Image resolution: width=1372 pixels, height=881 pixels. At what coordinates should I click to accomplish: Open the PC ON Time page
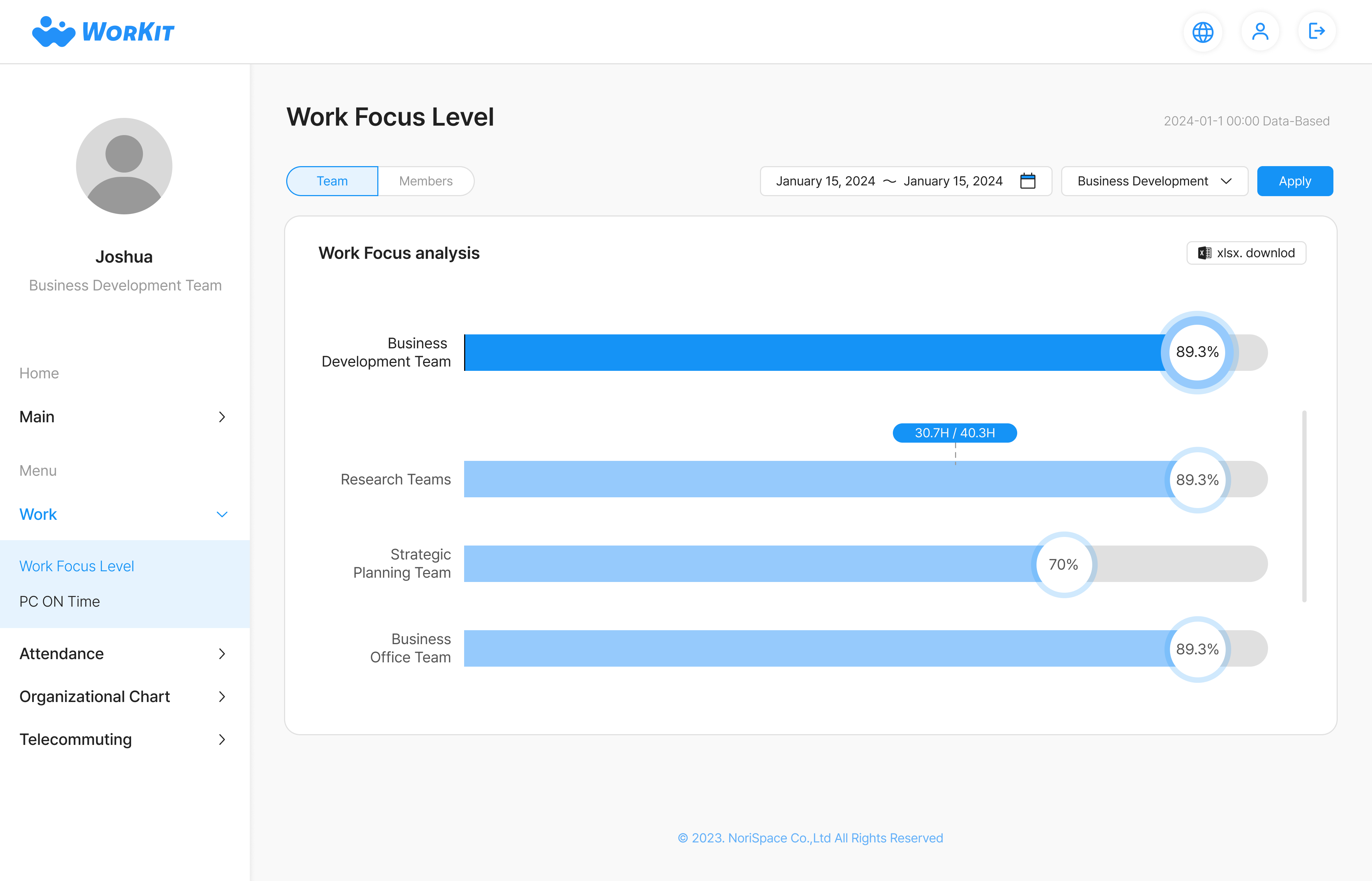click(x=60, y=601)
